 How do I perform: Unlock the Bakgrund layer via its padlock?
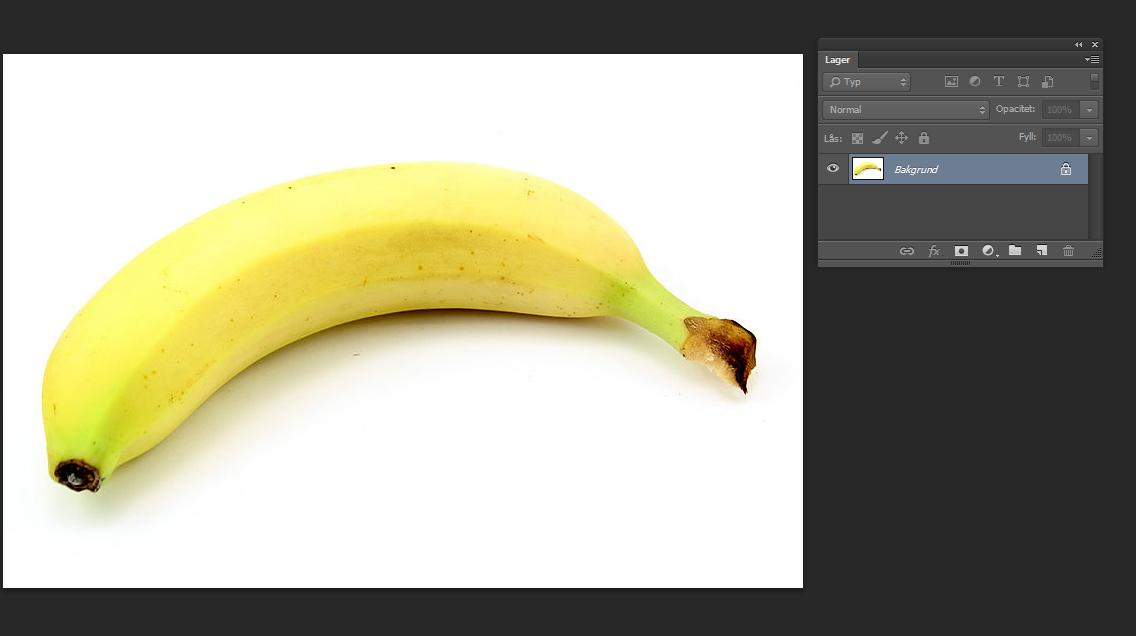point(1066,168)
